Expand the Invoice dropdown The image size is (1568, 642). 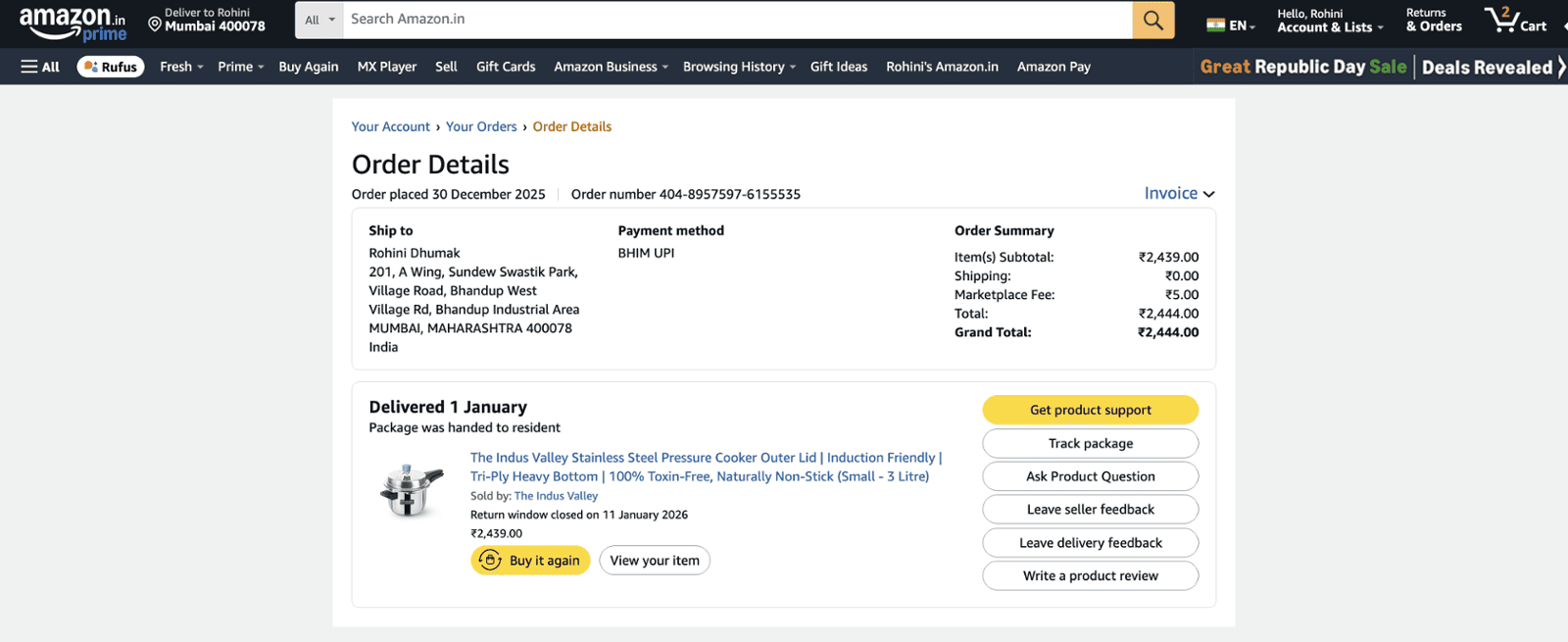pyautogui.click(x=1179, y=193)
